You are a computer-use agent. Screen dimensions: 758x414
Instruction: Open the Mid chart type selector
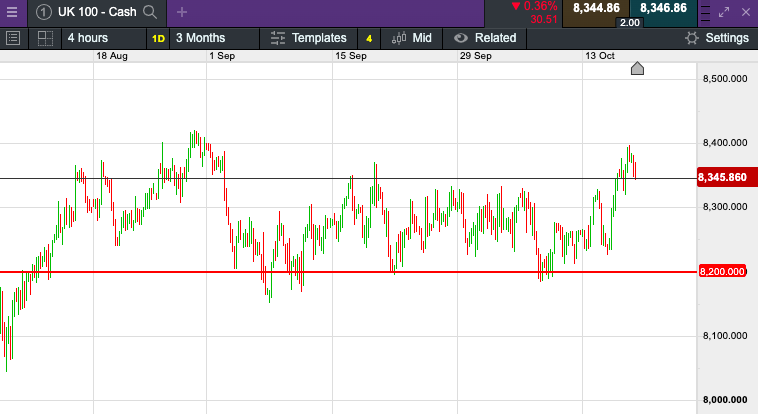[411, 38]
